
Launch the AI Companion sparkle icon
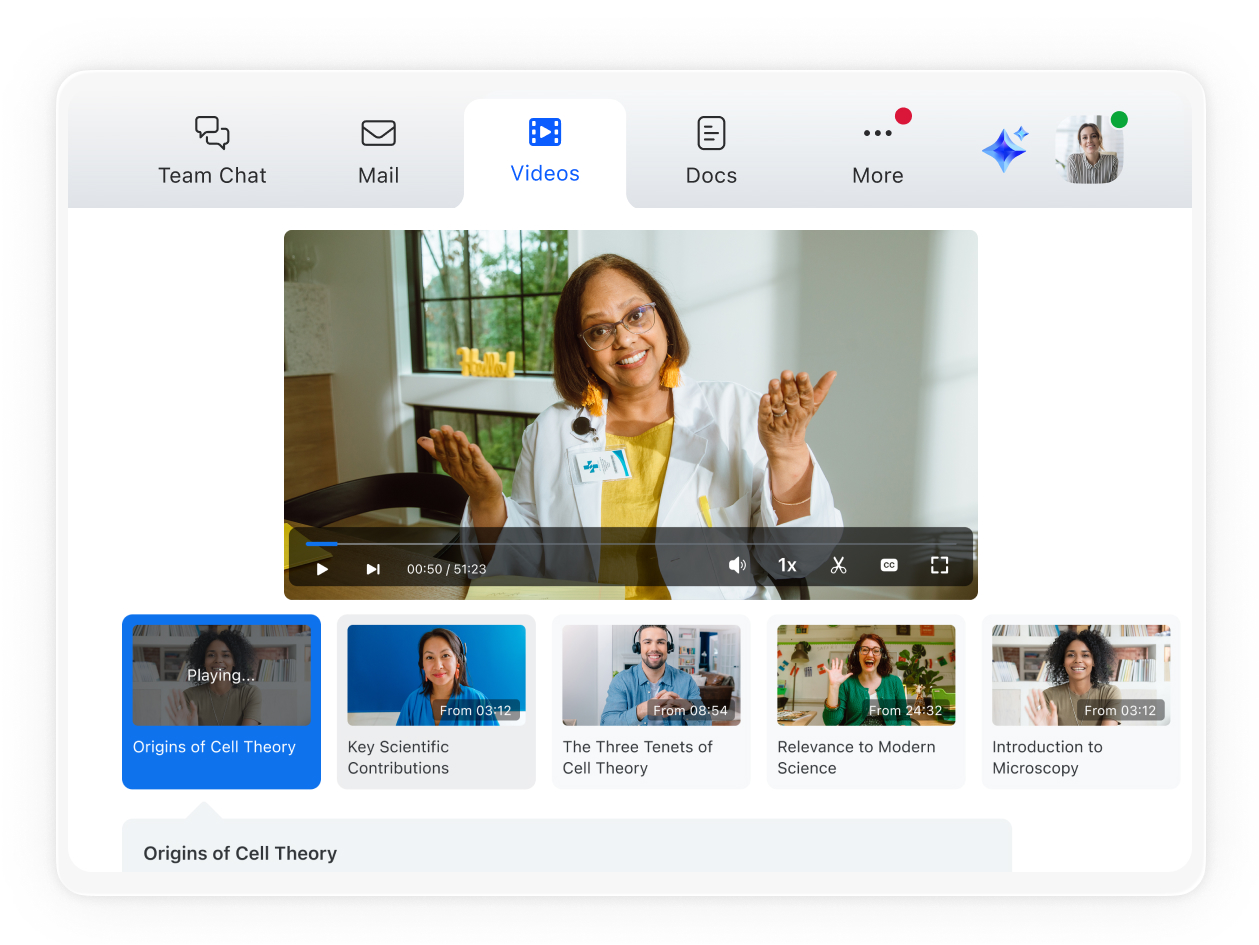point(1005,150)
